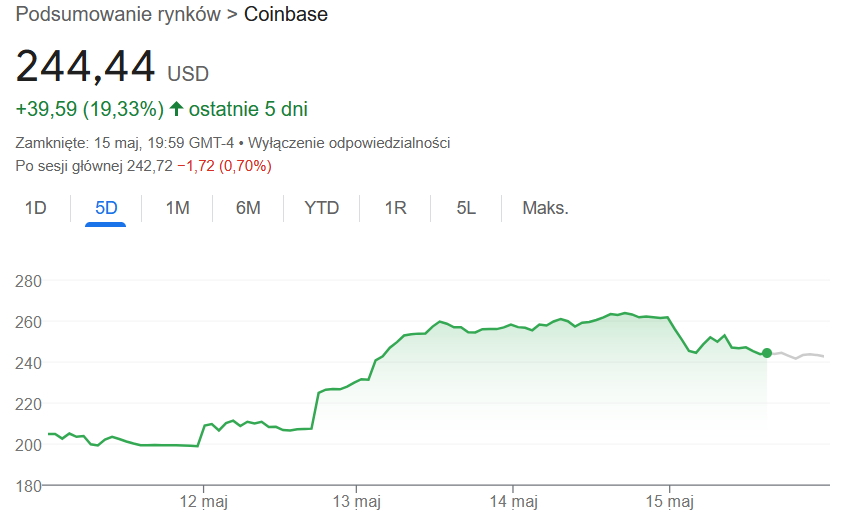The width and height of the screenshot is (850, 523).
Task: Show the 1M chart range
Action: pos(178,208)
